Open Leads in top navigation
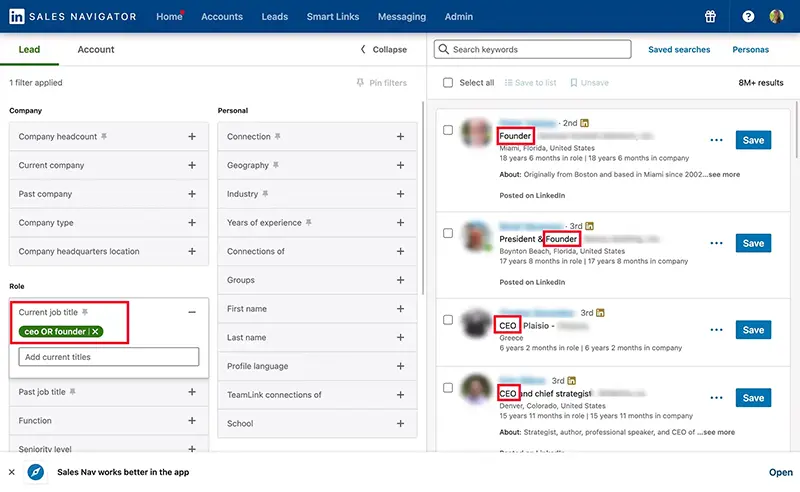 coord(274,16)
